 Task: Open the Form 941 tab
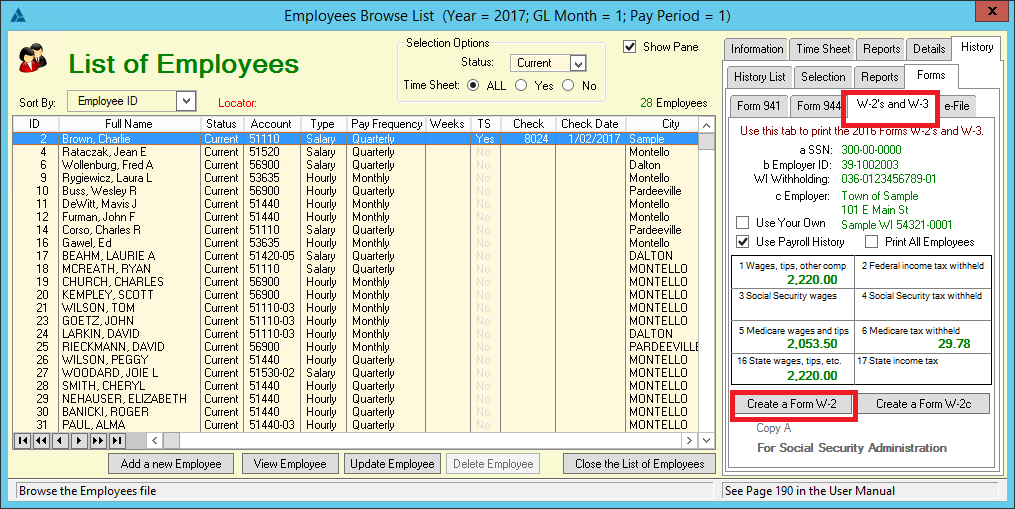(x=756, y=106)
